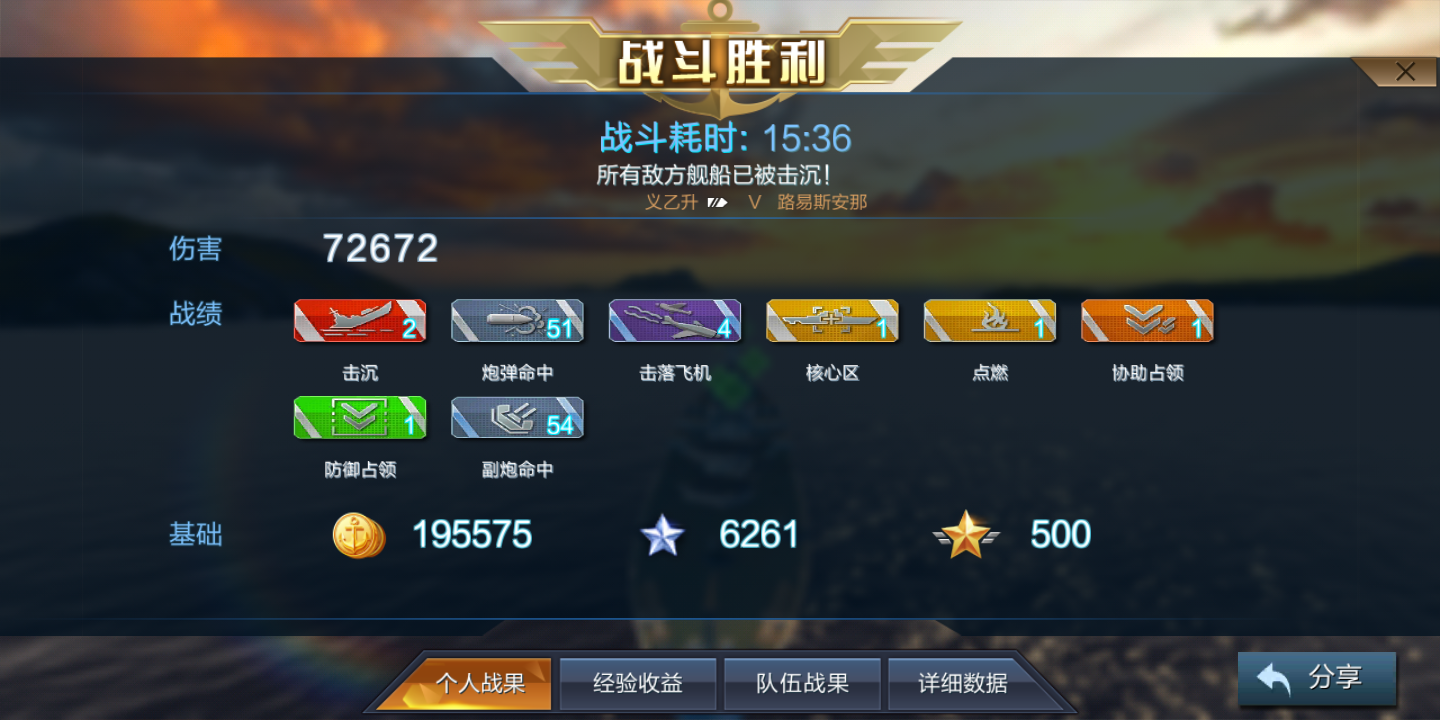Select the shell hits (炮弹命中) badge
Screen dimensions: 1440x720
(517, 321)
